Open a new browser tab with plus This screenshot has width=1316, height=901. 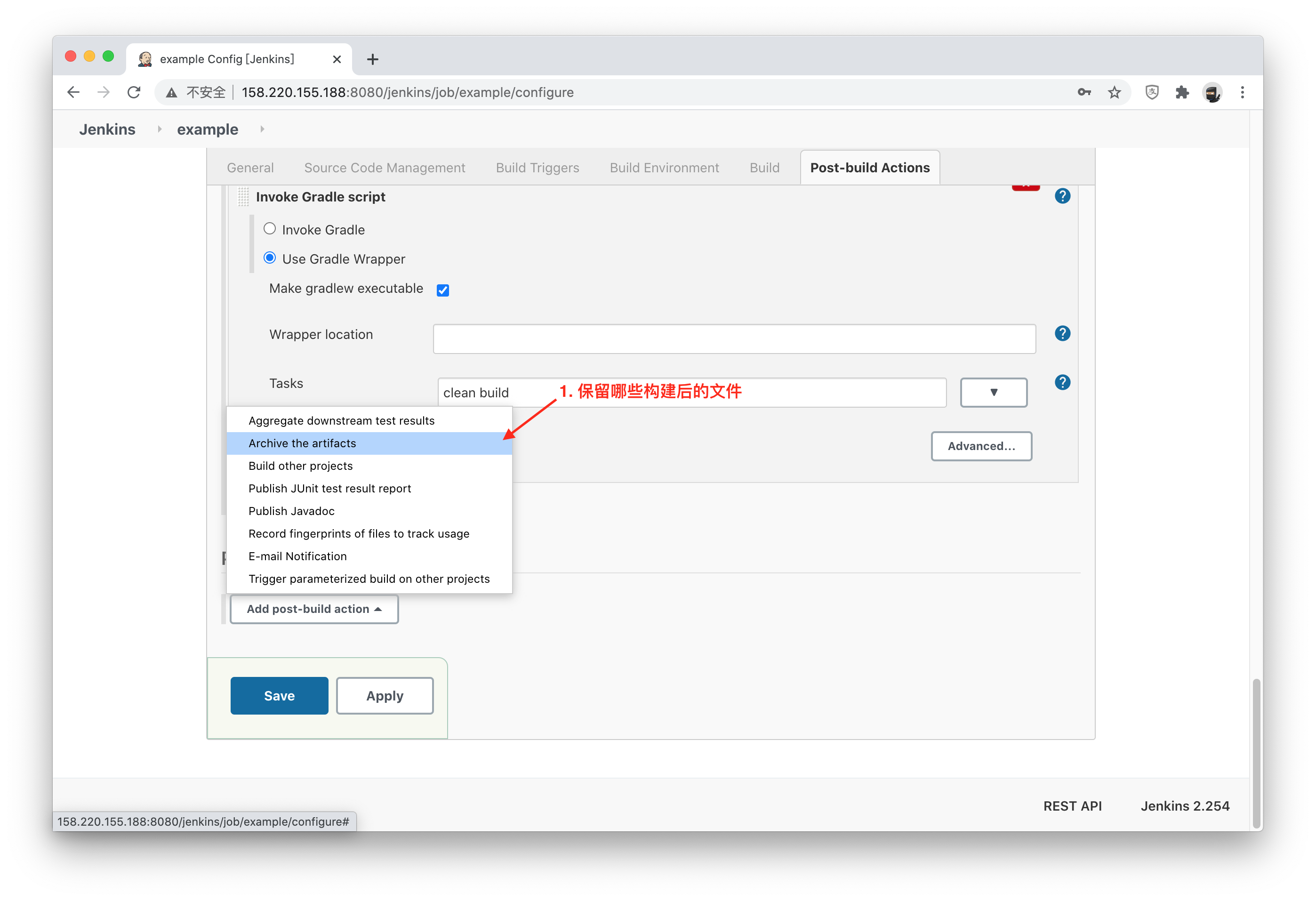tap(373, 59)
